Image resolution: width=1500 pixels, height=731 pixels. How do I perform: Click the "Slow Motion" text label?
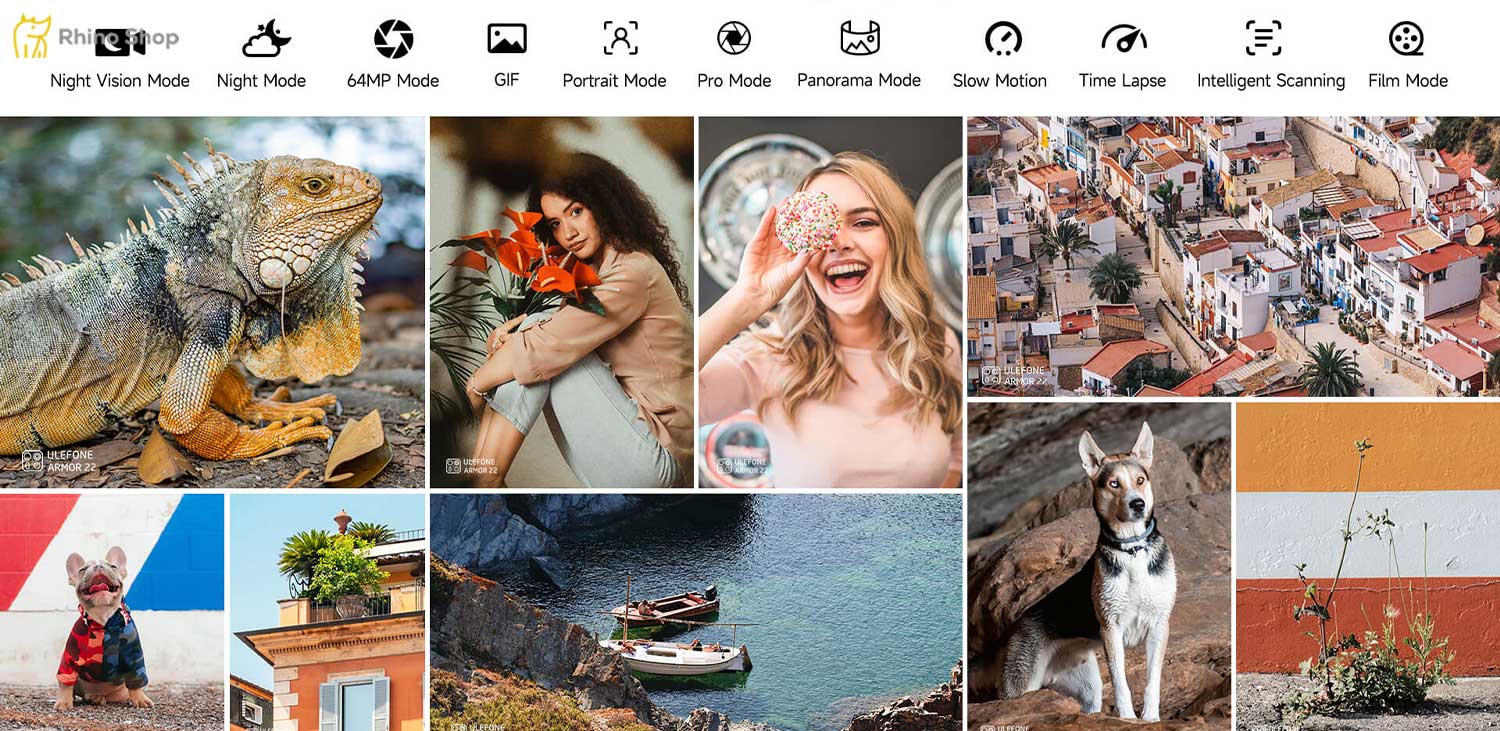1000,81
